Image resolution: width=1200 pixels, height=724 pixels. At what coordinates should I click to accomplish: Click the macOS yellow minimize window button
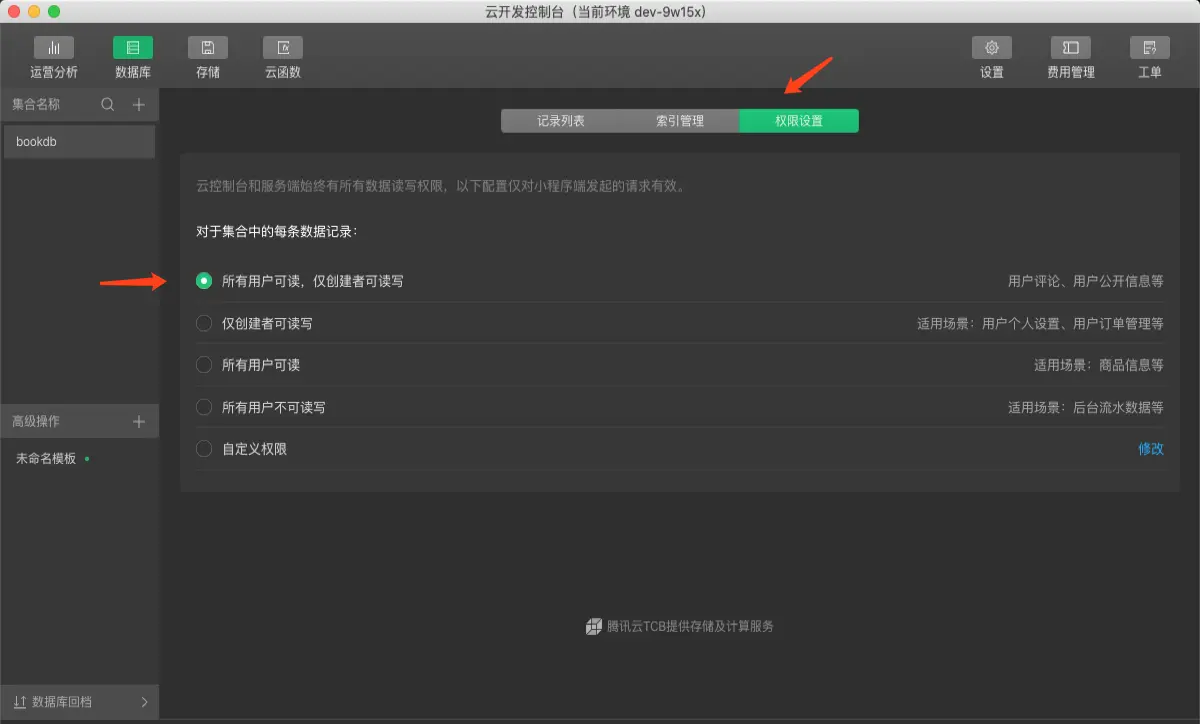point(34,11)
